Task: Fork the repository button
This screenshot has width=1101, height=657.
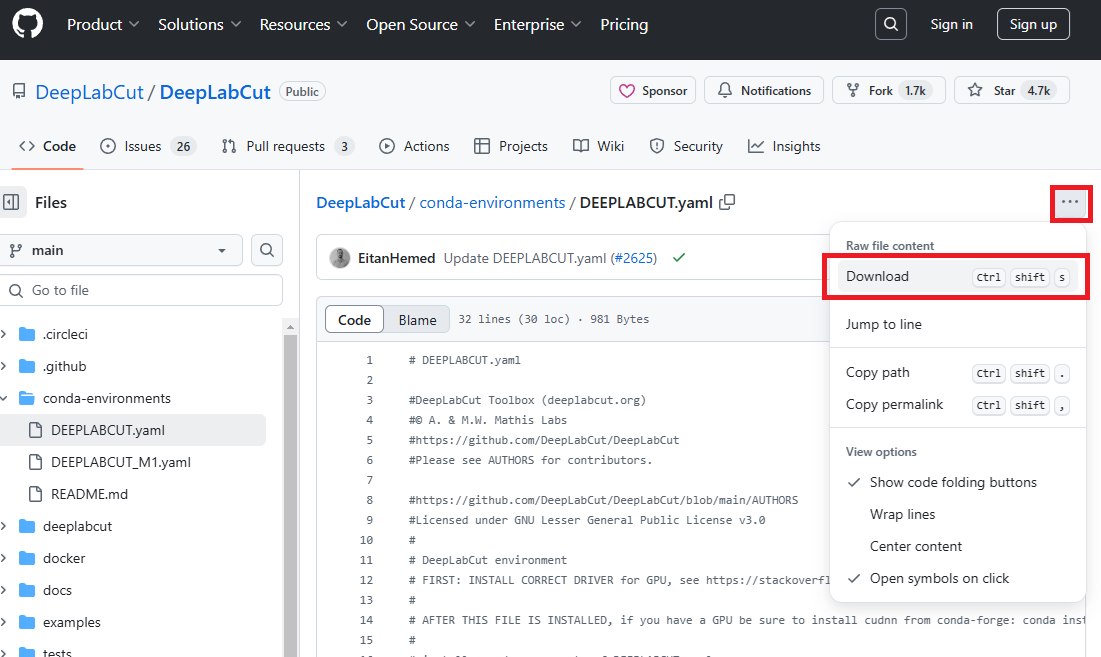Action: click(888, 91)
